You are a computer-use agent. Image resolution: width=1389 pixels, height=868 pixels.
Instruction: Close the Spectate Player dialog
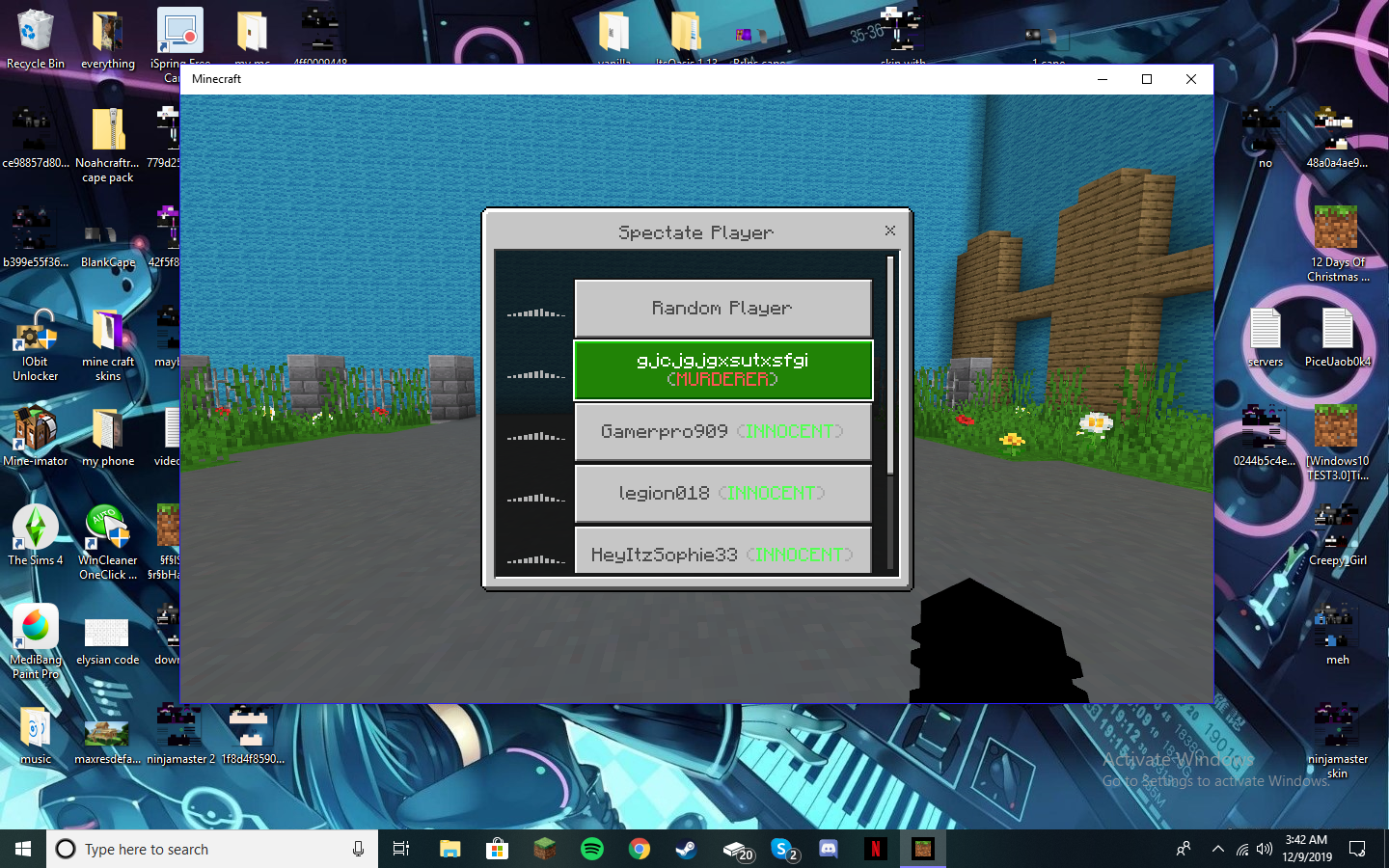tap(890, 231)
